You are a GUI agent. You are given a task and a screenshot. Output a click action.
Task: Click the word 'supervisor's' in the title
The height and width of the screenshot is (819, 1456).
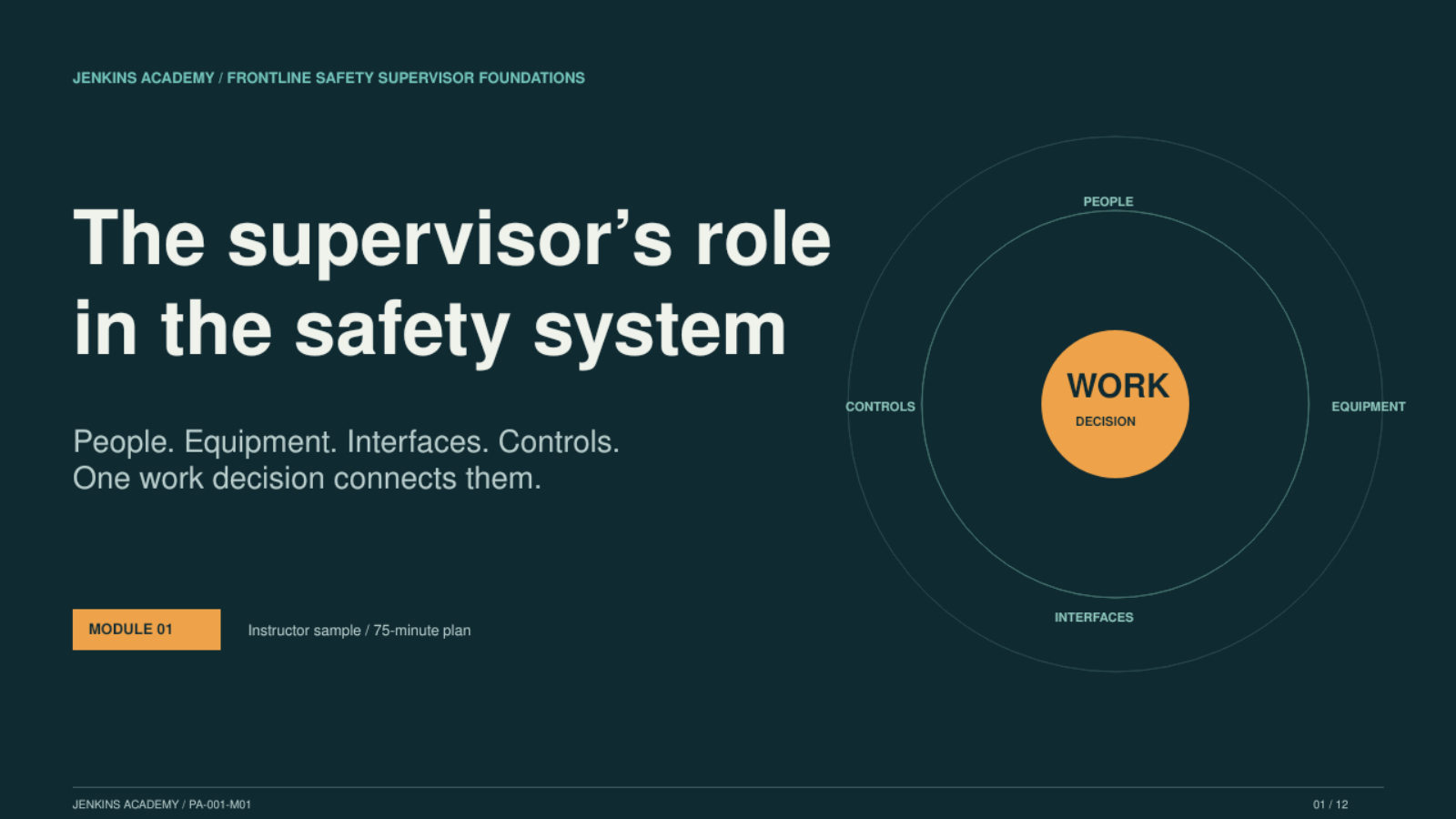(450, 240)
